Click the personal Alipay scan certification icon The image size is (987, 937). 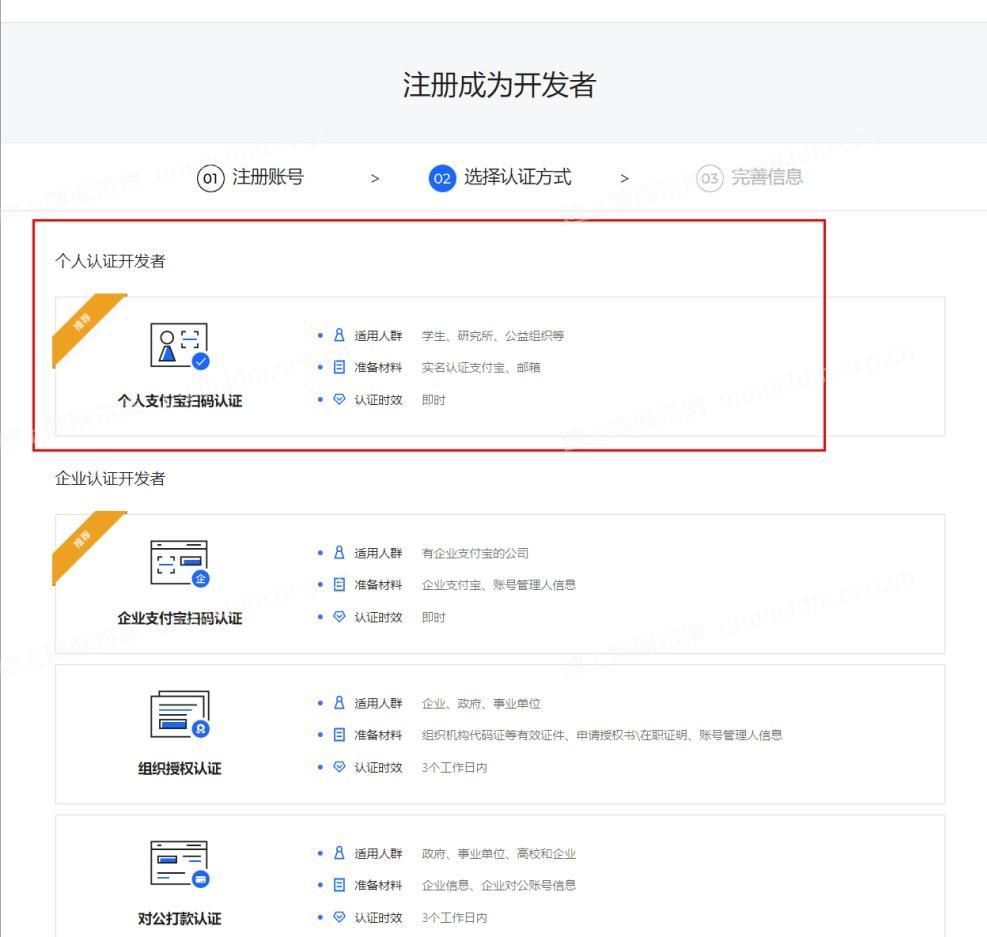click(x=179, y=346)
